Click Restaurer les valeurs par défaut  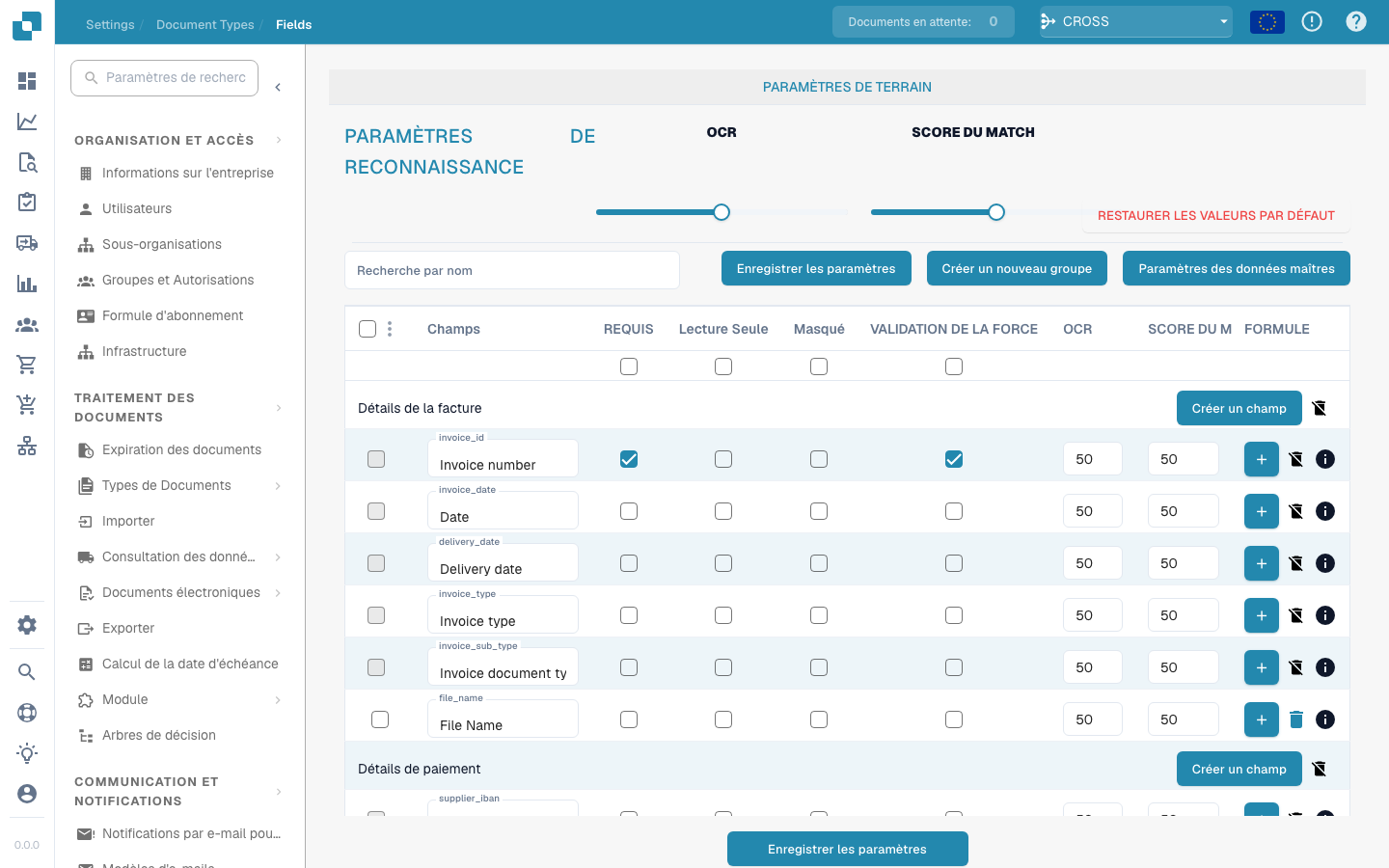(x=1216, y=215)
